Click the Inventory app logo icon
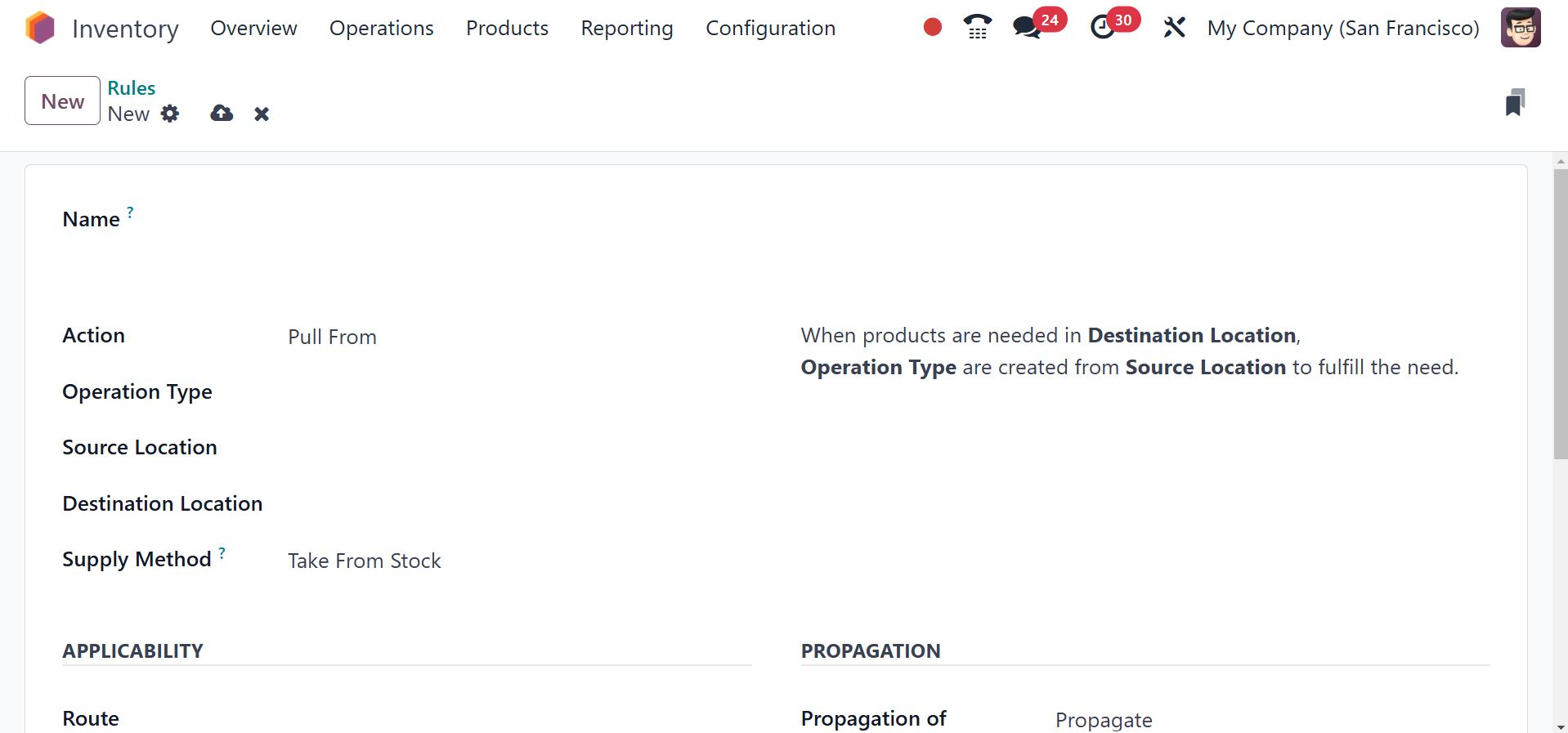 (39, 28)
